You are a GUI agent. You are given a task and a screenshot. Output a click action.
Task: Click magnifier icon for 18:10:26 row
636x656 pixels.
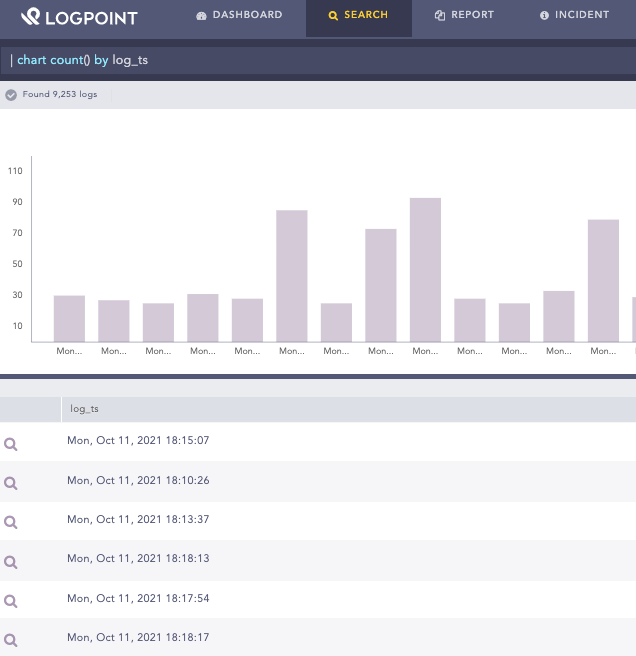tap(11, 482)
